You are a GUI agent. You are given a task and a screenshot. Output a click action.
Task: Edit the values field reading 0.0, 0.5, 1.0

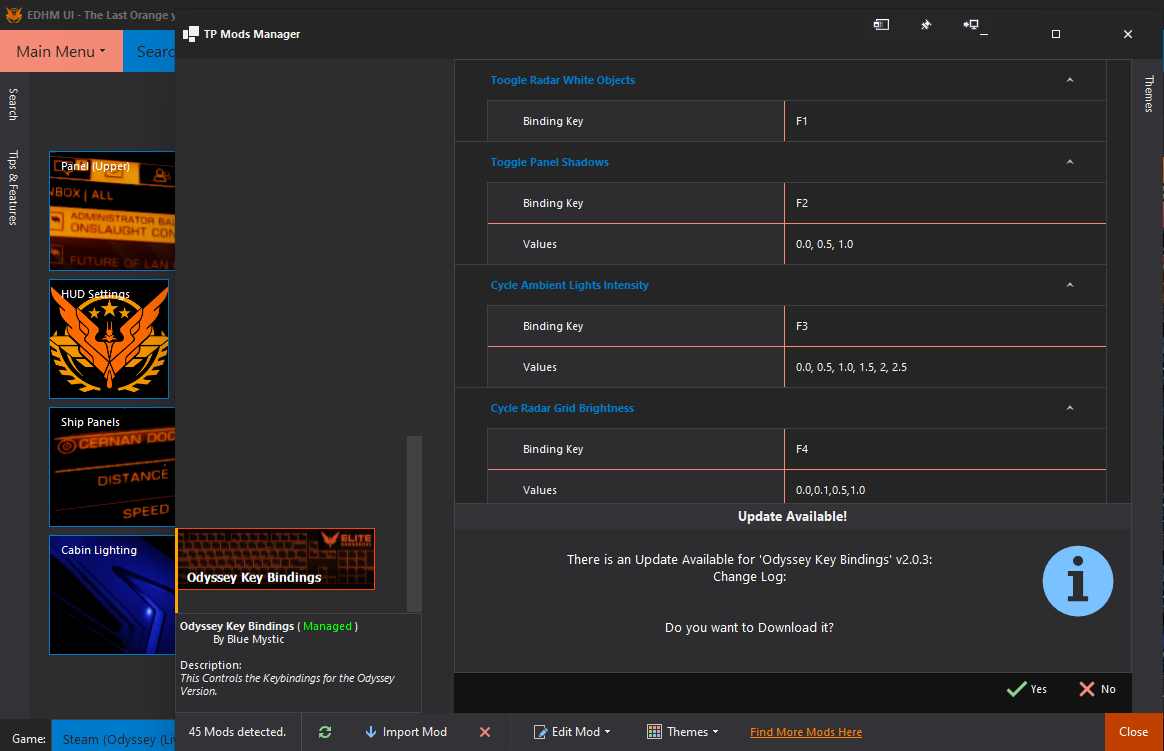pyautogui.click(x=945, y=244)
